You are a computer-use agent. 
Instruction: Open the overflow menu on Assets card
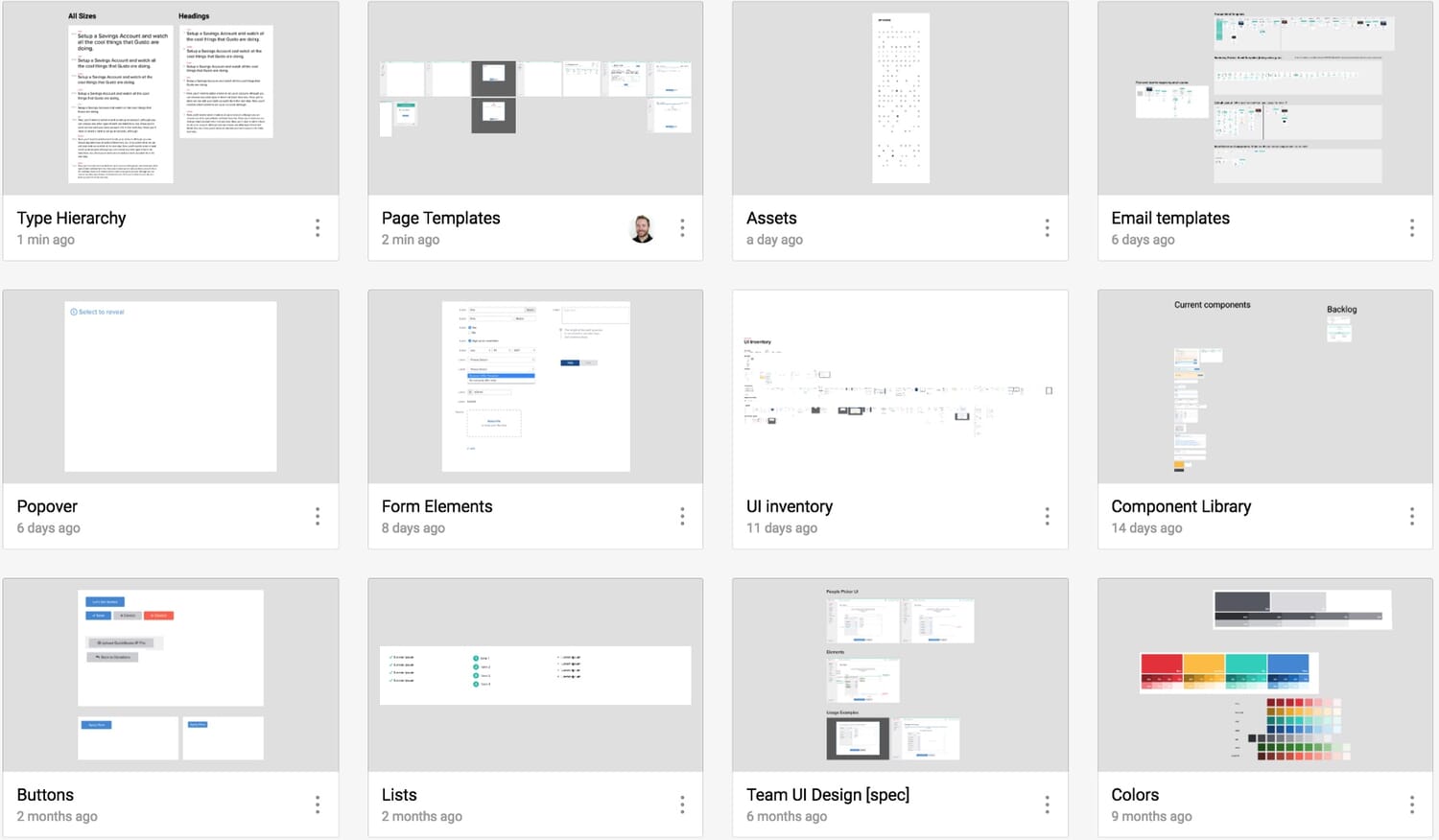(x=1047, y=228)
